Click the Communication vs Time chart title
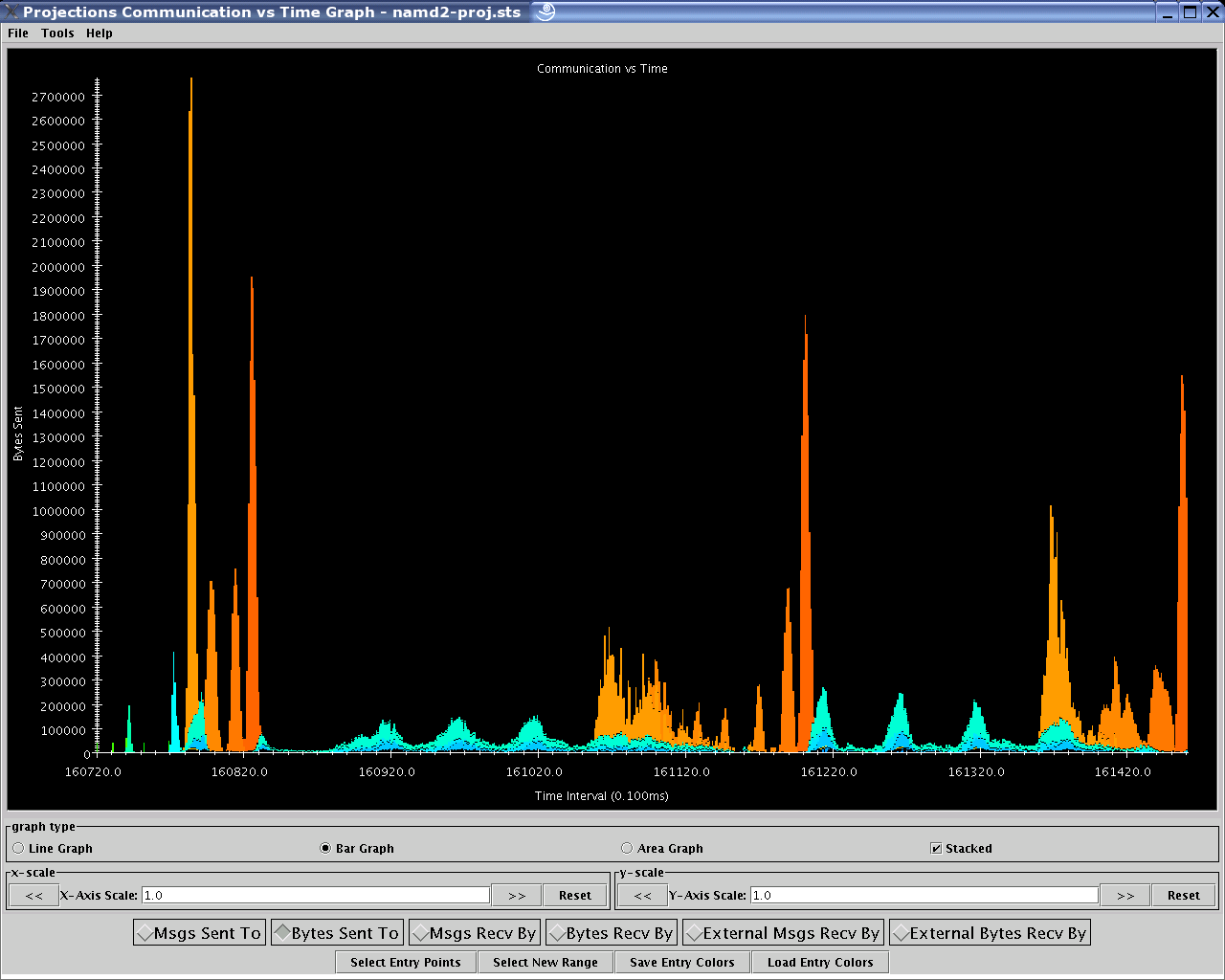Screen dimensions: 1225x980 tap(602, 69)
